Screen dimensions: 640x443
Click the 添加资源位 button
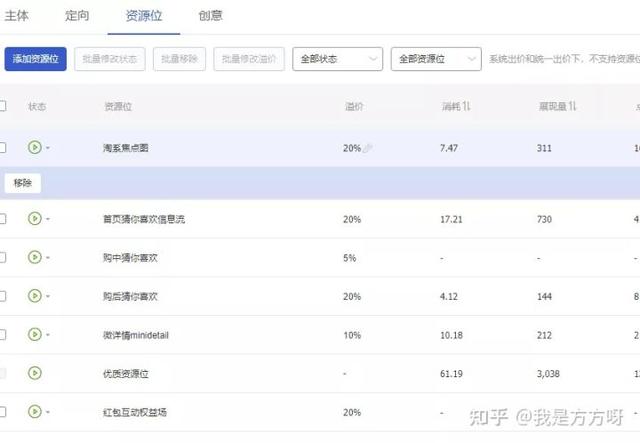coord(36,59)
